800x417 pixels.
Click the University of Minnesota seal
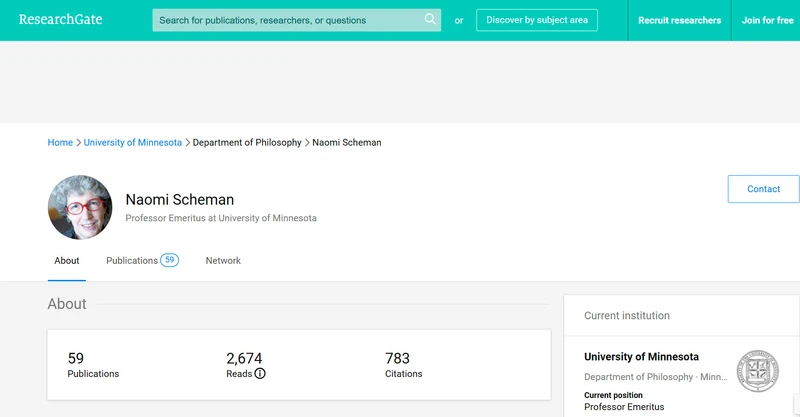758,371
